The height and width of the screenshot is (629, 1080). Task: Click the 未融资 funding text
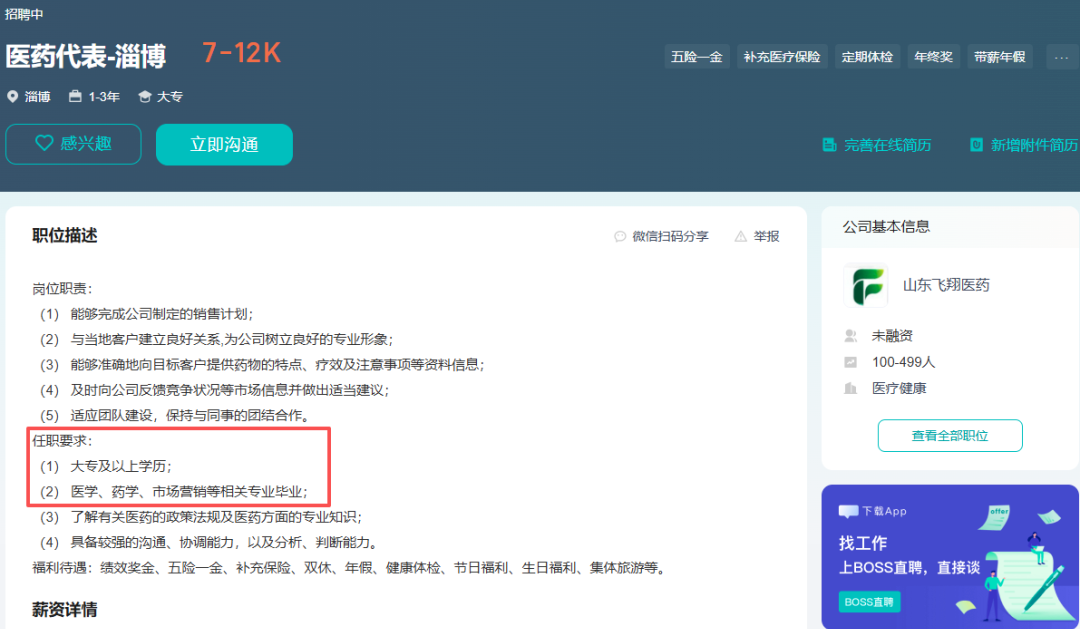tap(892, 336)
